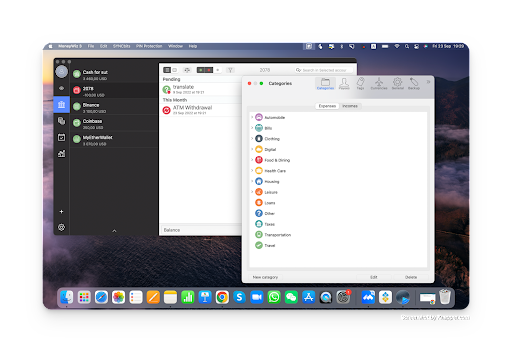This screenshot has height=363, width=512.
Task: Select the MyEtherWallet account
Action: pos(114,140)
